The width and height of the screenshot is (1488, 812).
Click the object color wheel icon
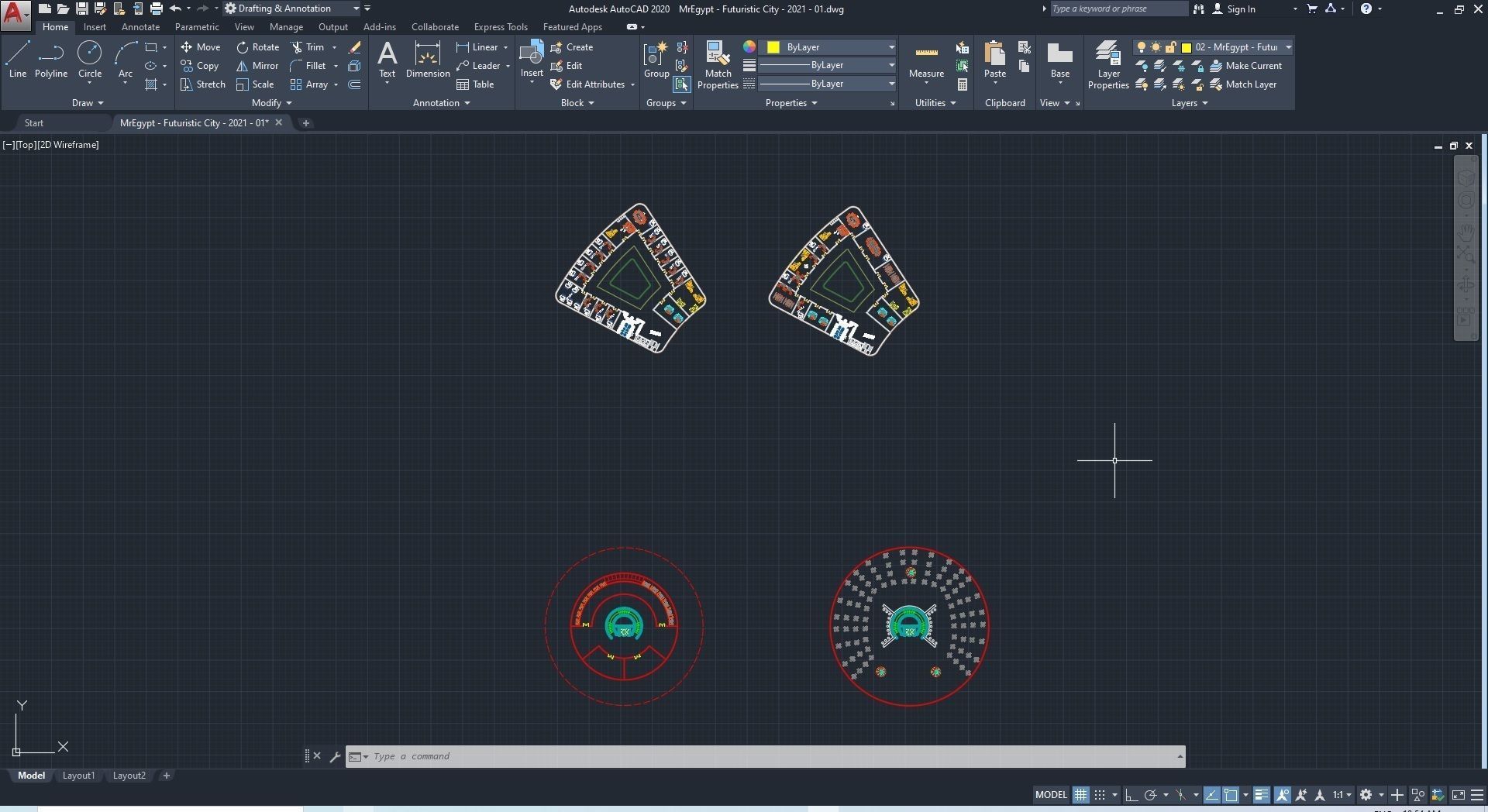749,47
